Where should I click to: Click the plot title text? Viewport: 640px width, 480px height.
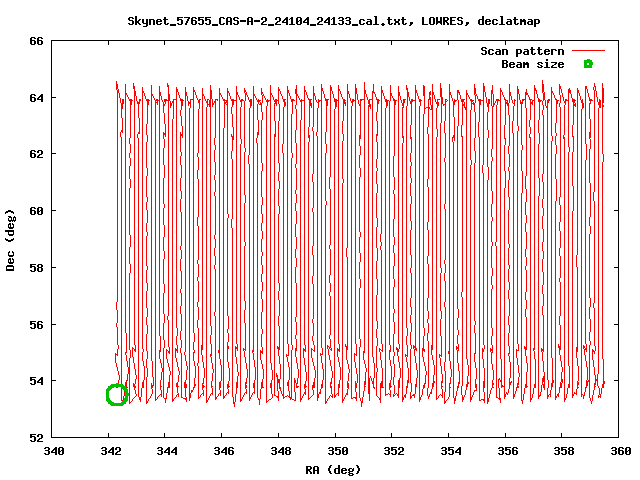(x=334, y=21)
